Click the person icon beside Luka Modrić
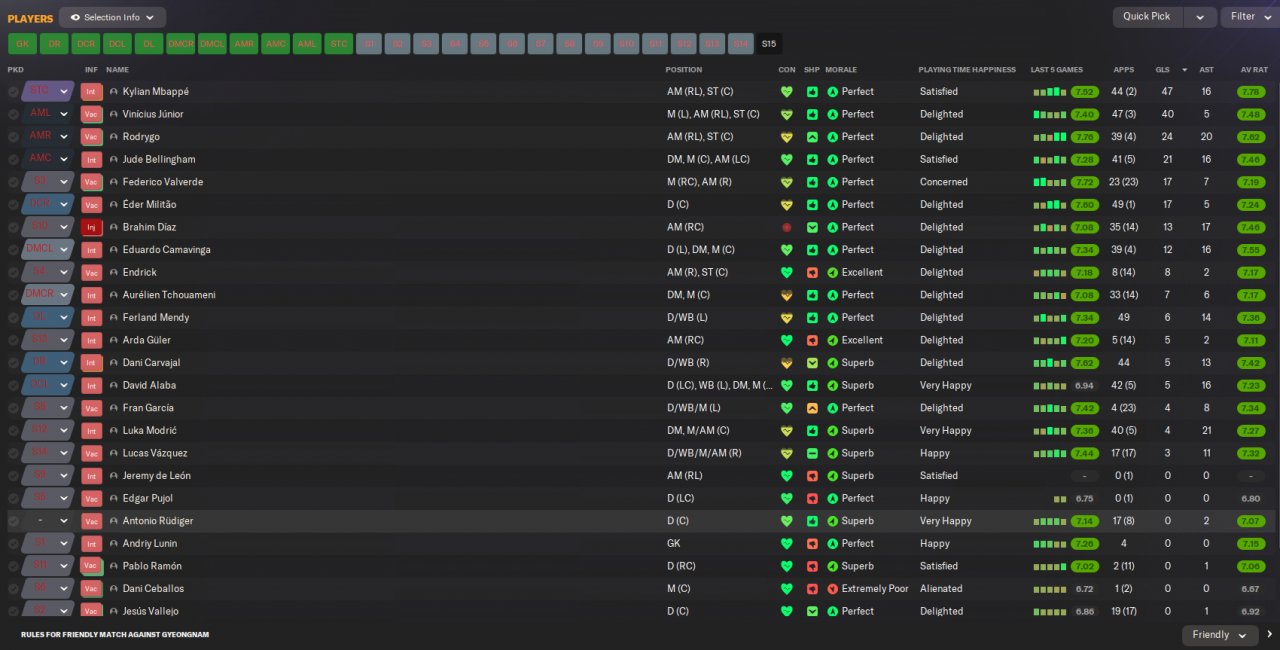The height and width of the screenshot is (650, 1280). click(x=114, y=431)
